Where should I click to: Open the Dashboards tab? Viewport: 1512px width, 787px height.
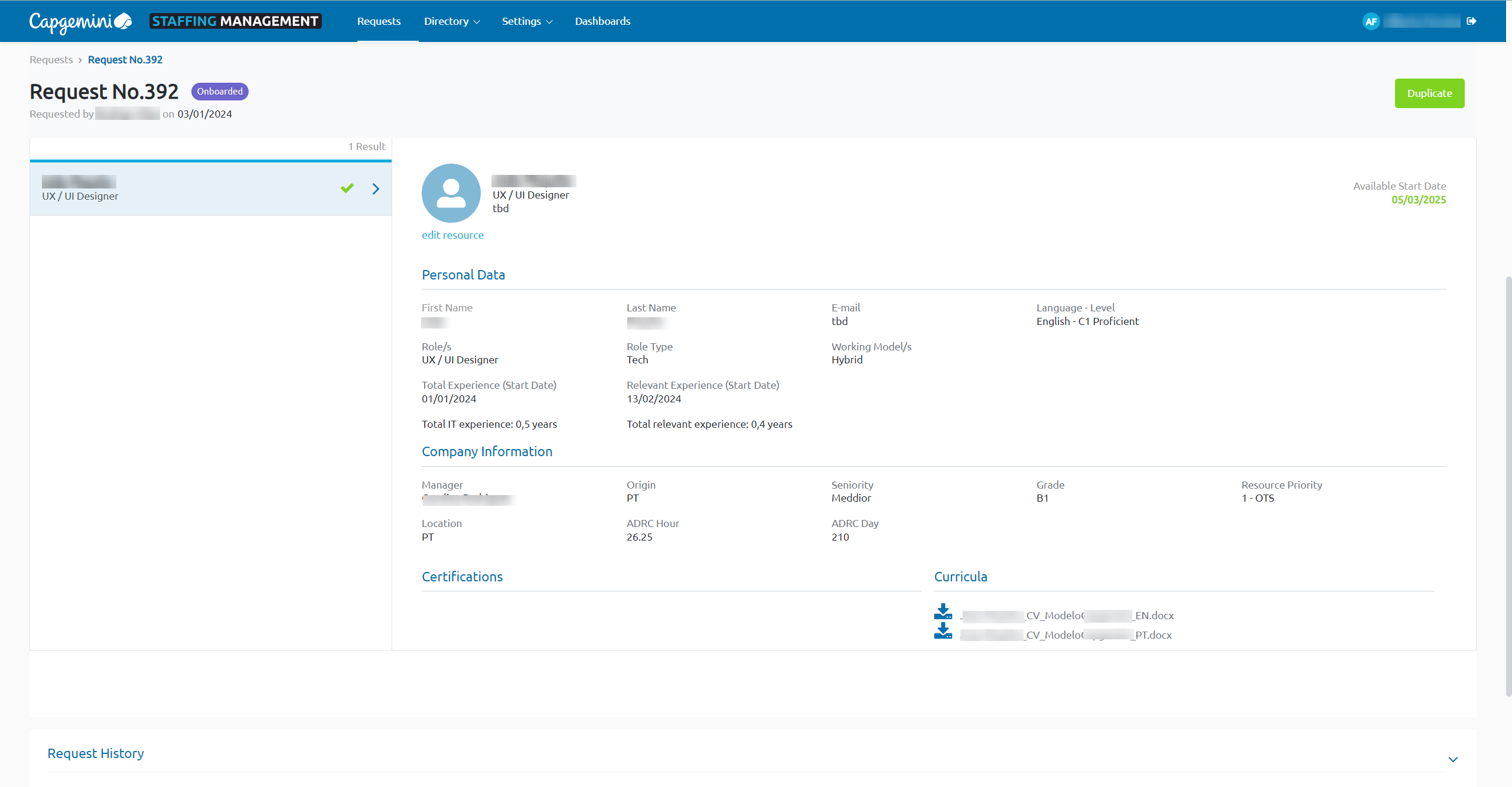[x=602, y=21]
